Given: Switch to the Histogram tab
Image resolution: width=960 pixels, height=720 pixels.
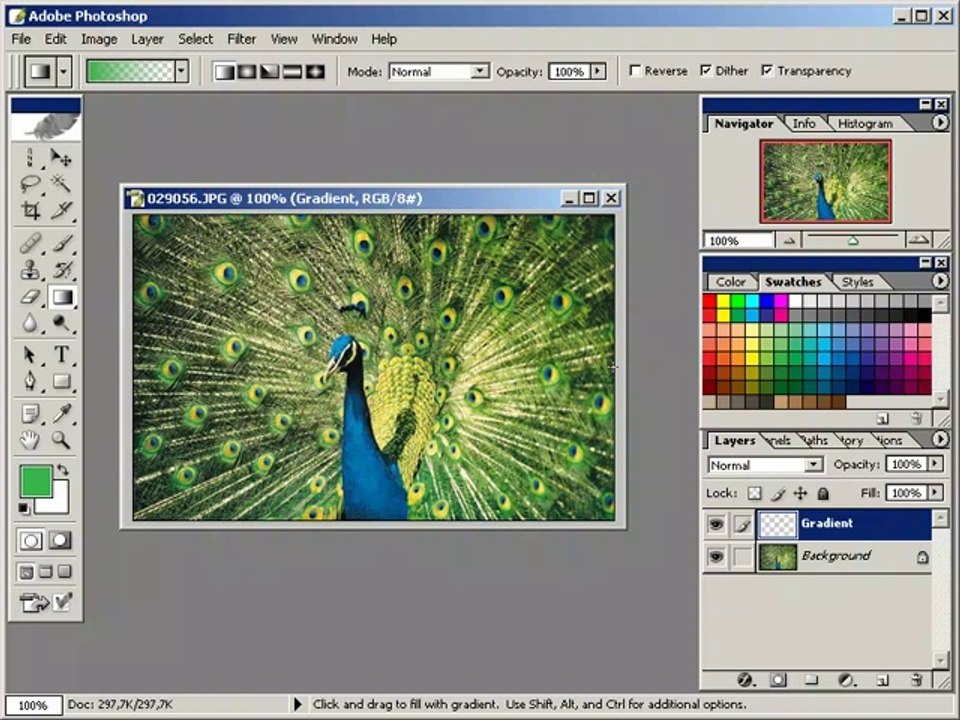Looking at the screenshot, I should (x=865, y=124).
